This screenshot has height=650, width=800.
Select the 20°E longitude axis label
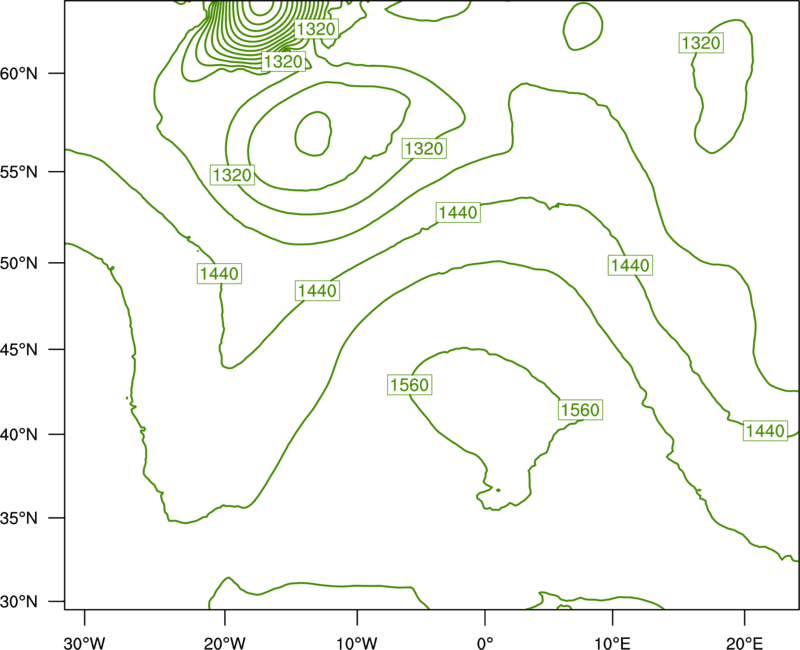[x=744, y=643]
